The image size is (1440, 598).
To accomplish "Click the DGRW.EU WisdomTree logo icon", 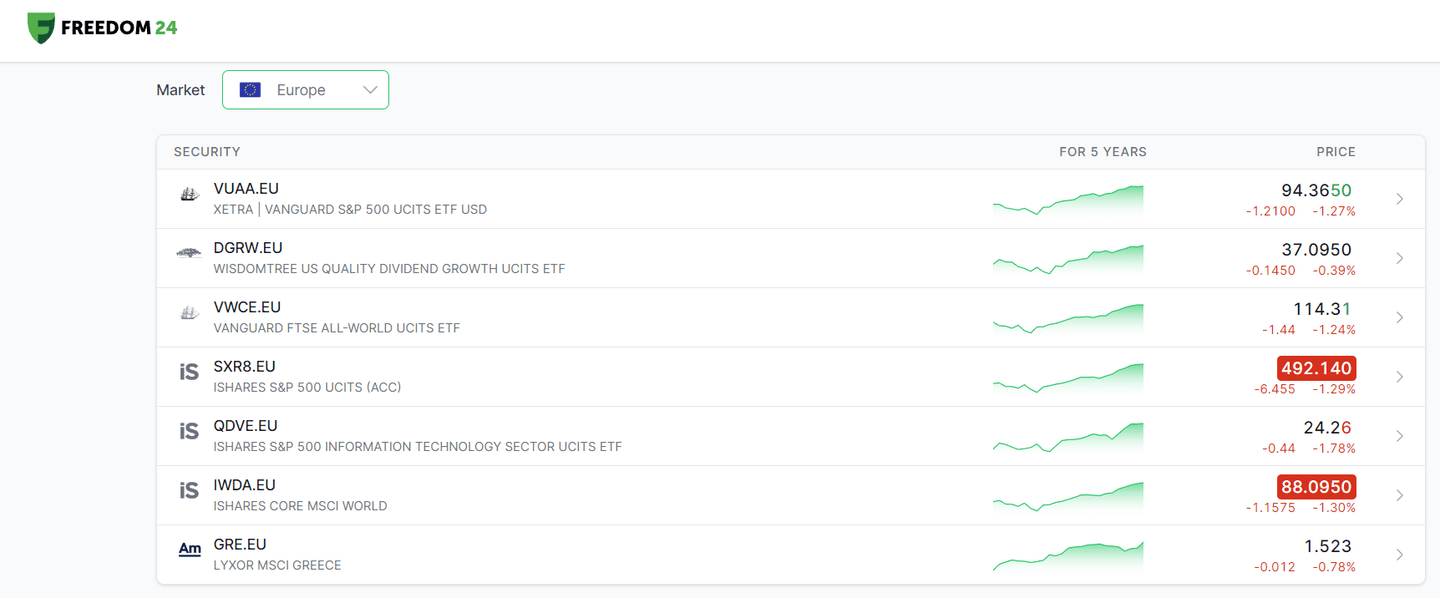I will click(x=189, y=253).
